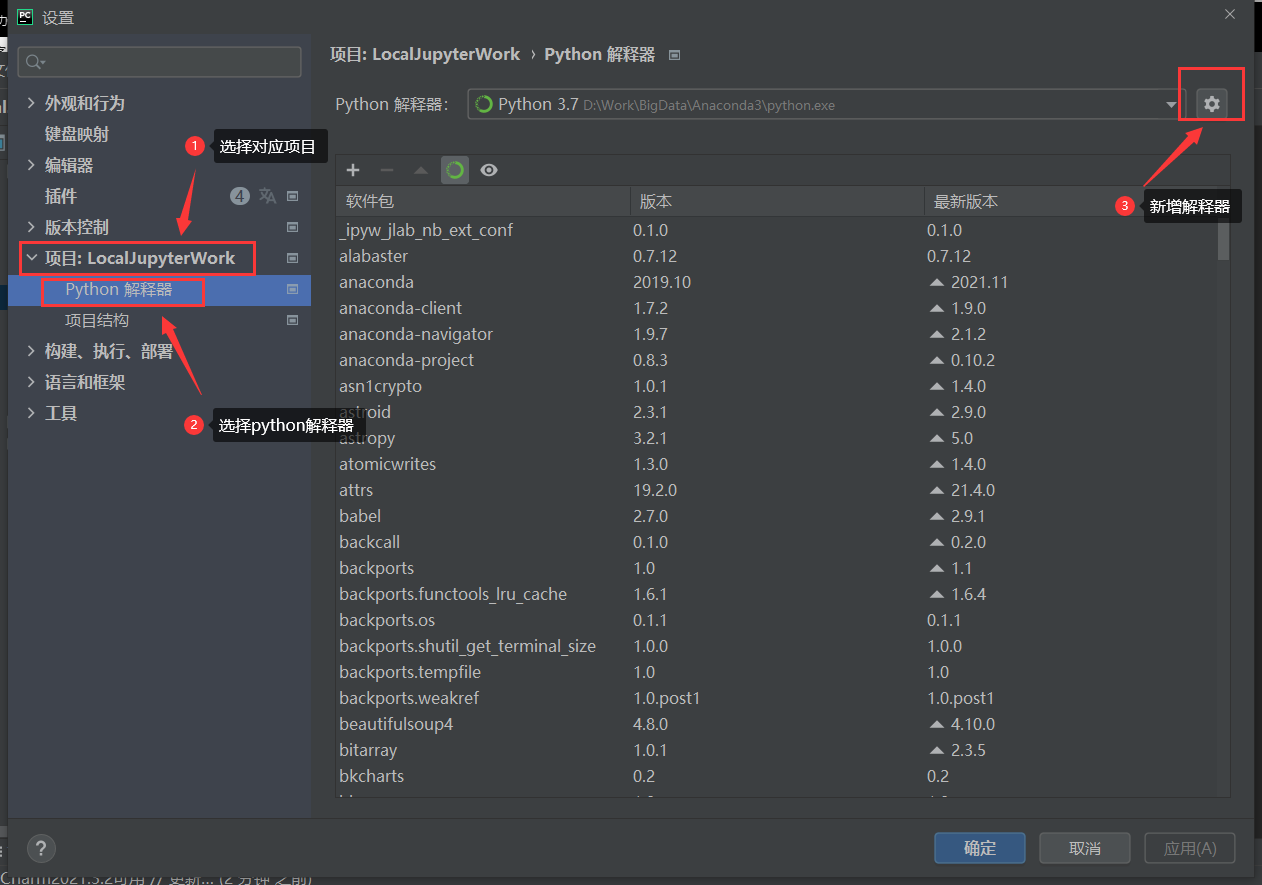The width and height of the screenshot is (1262, 885).
Task: Select the backports.tempfile package row
Action: pos(776,672)
